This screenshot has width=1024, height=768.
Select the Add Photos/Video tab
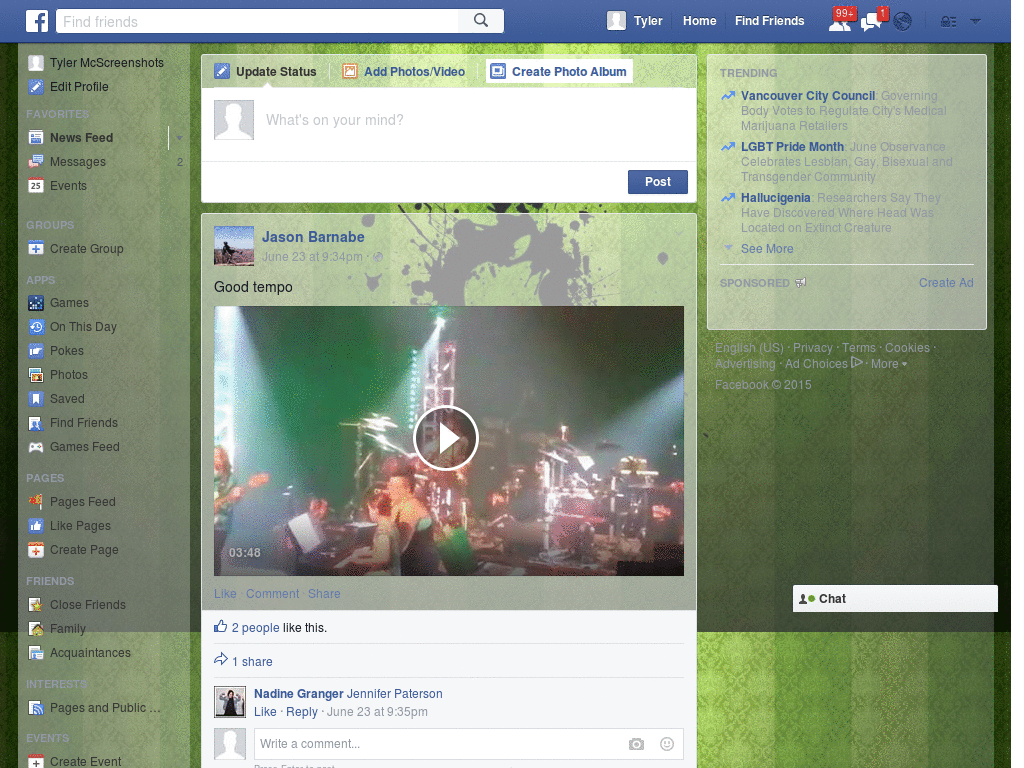[404, 72]
